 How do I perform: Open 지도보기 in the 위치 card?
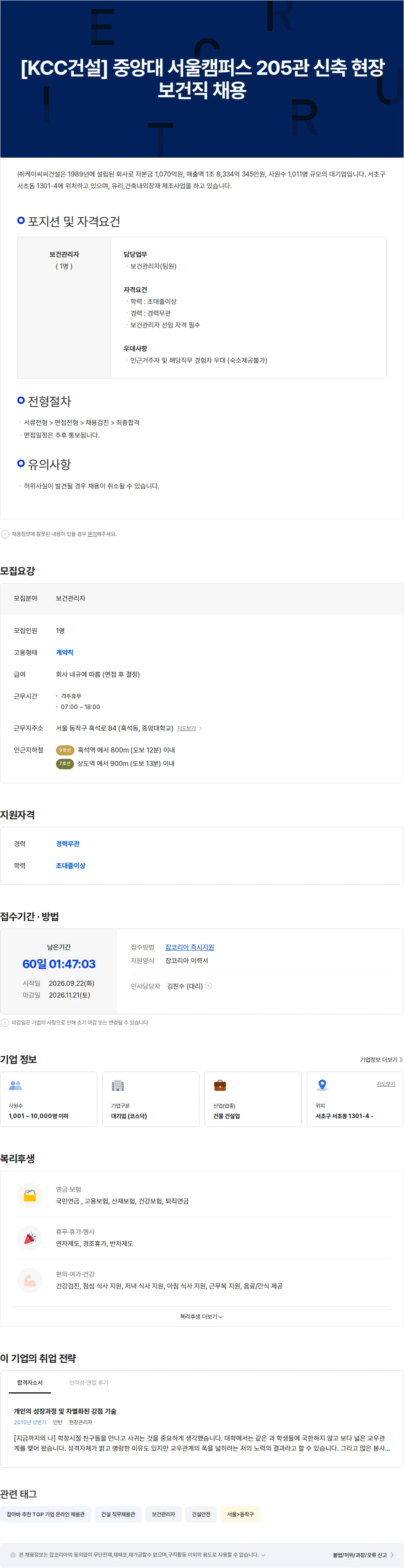[386, 1083]
